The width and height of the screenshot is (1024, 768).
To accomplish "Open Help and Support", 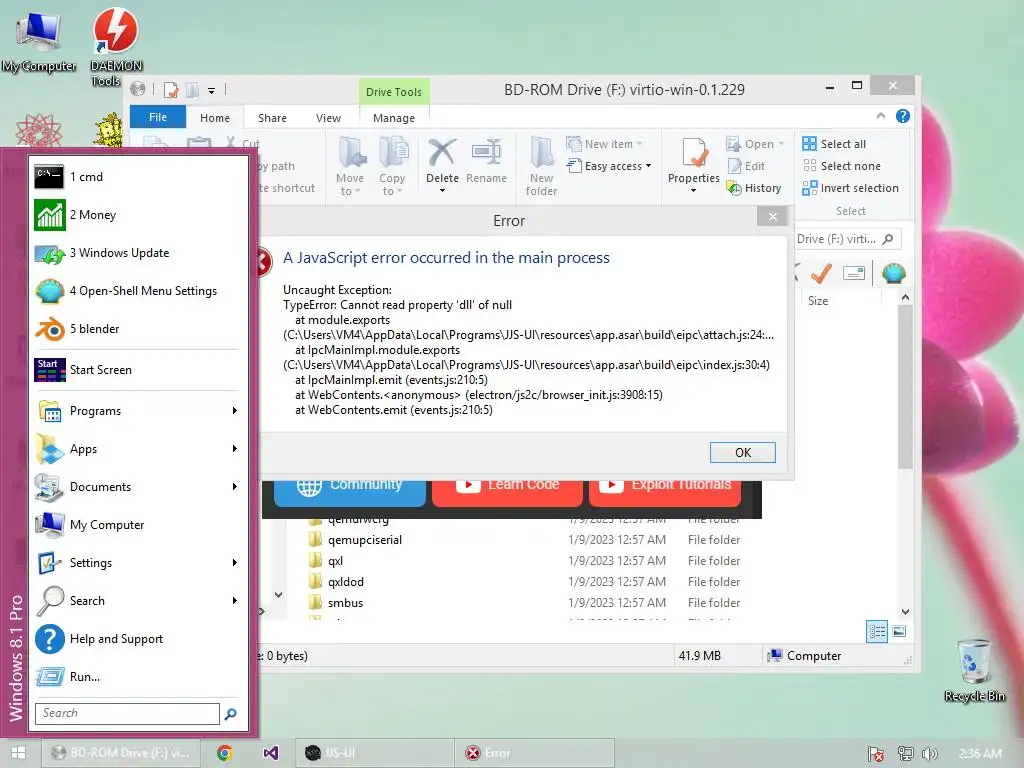I will (x=139, y=639).
